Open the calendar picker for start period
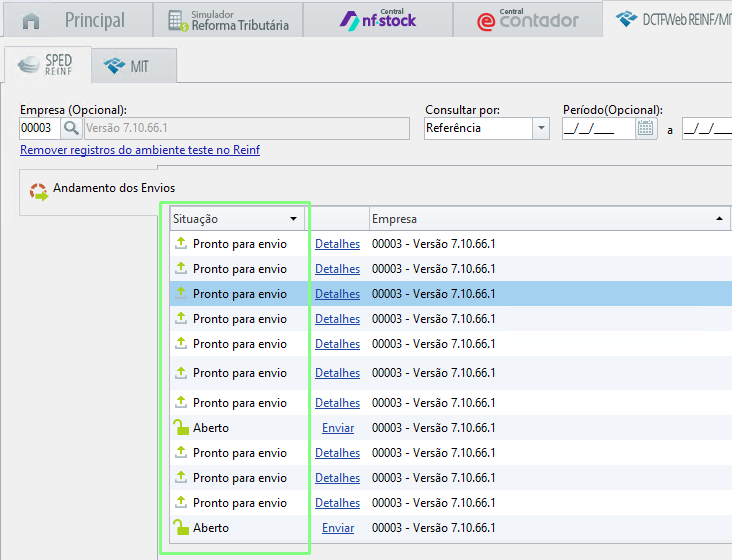 coord(646,128)
